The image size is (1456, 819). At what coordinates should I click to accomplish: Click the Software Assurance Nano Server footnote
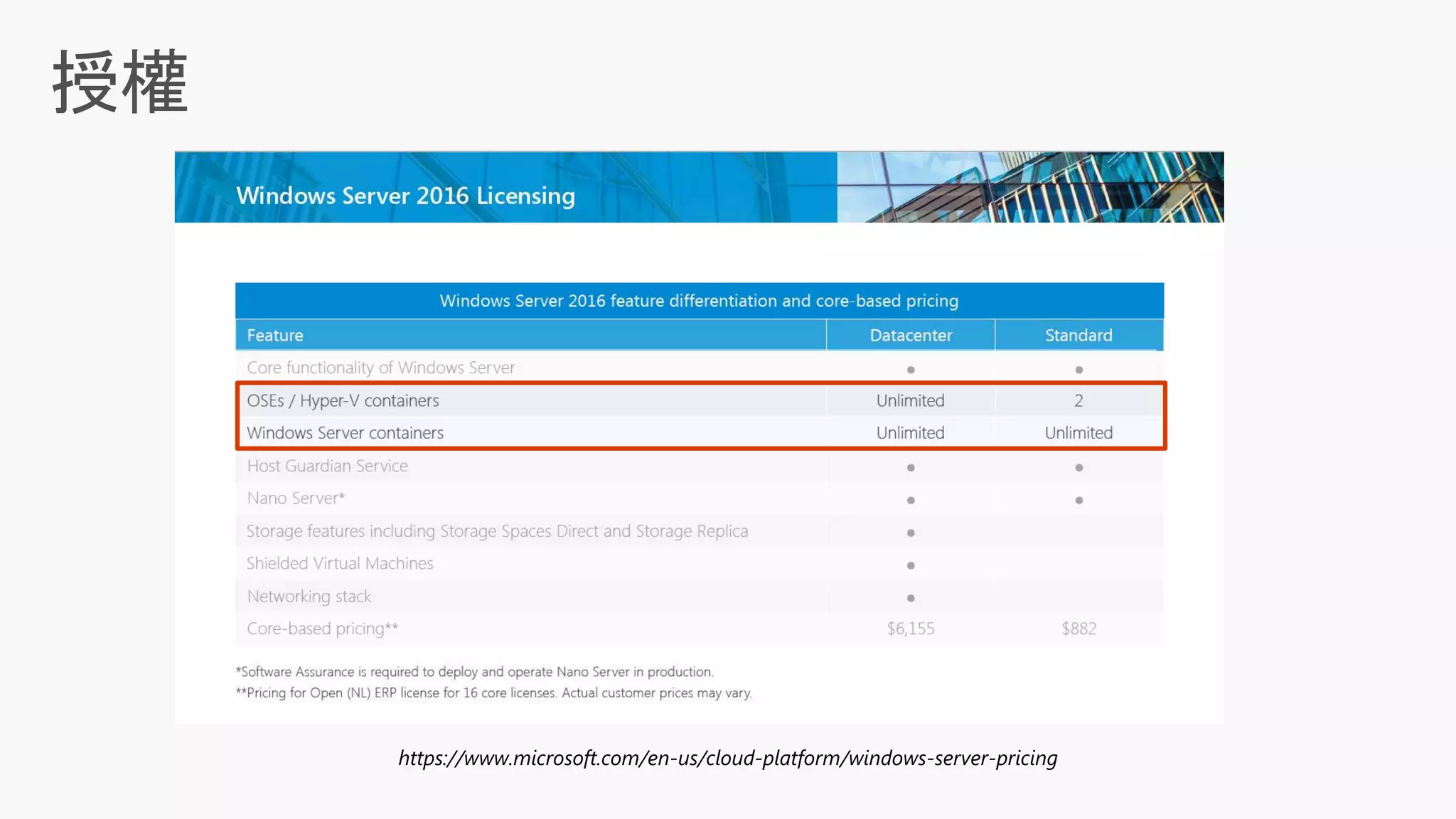tap(474, 672)
